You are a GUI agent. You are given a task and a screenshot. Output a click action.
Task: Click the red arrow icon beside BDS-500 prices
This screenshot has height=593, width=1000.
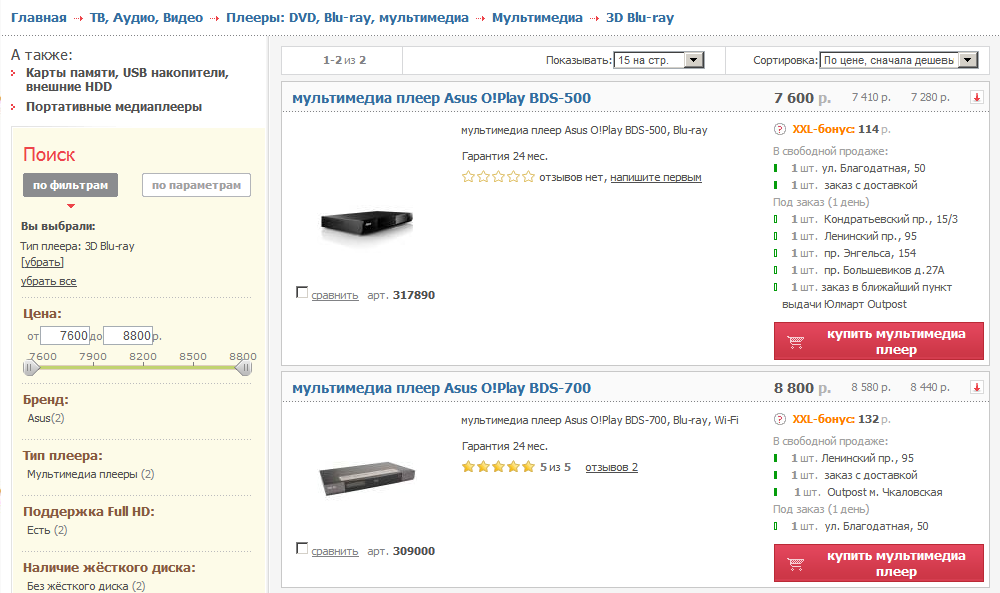[x=976, y=97]
